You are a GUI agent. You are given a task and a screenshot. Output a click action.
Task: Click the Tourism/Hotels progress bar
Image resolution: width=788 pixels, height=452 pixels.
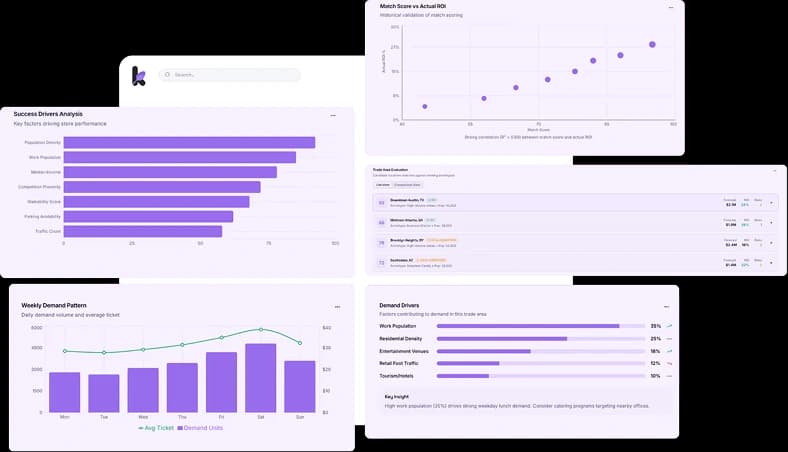[541, 376]
